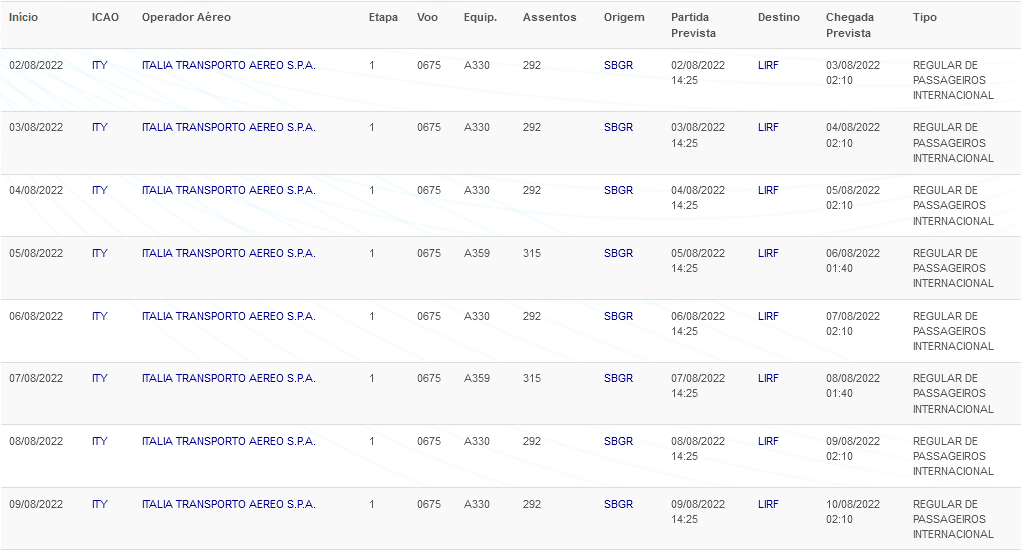This screenshot has height=550, width=1021.
Task: Click the Assentos column header
Action: pyautogui.click(x=549, y=18)
